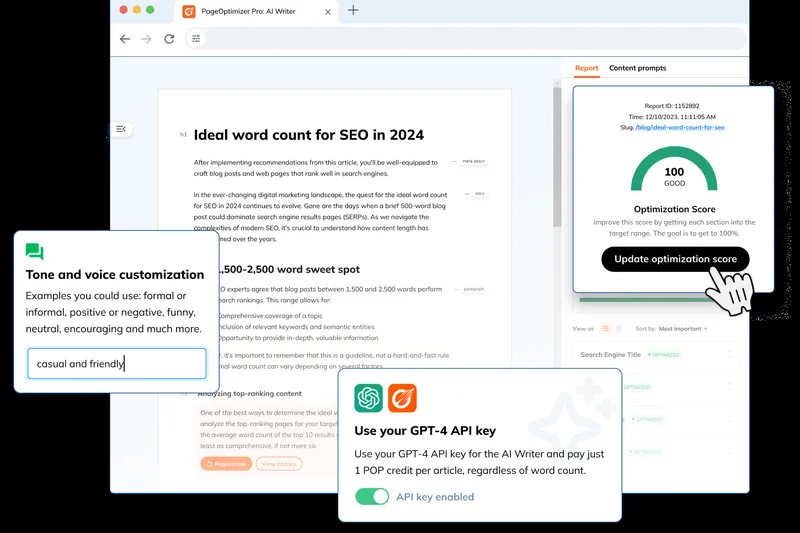Click the Use your GPT-4 API key heading
The width and height of the screenshot is (800, 533).
point(425,431)
